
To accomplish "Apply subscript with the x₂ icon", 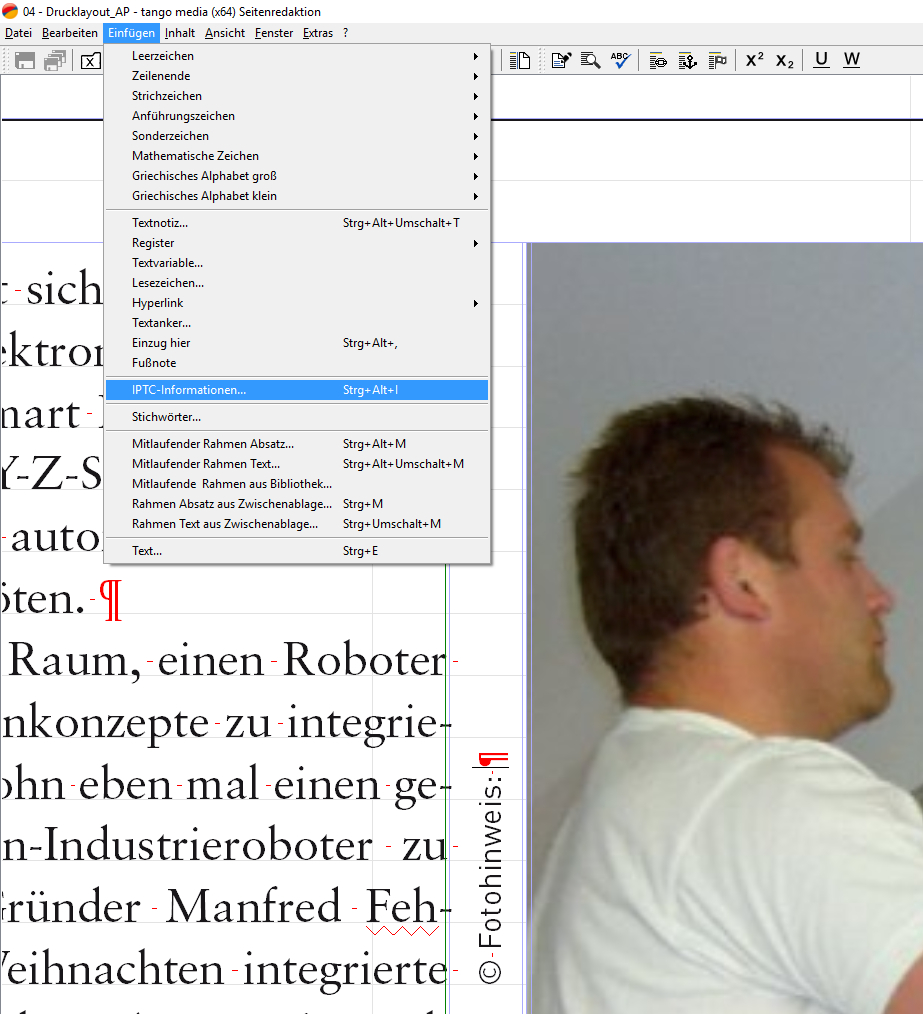I will coord(785,60).
